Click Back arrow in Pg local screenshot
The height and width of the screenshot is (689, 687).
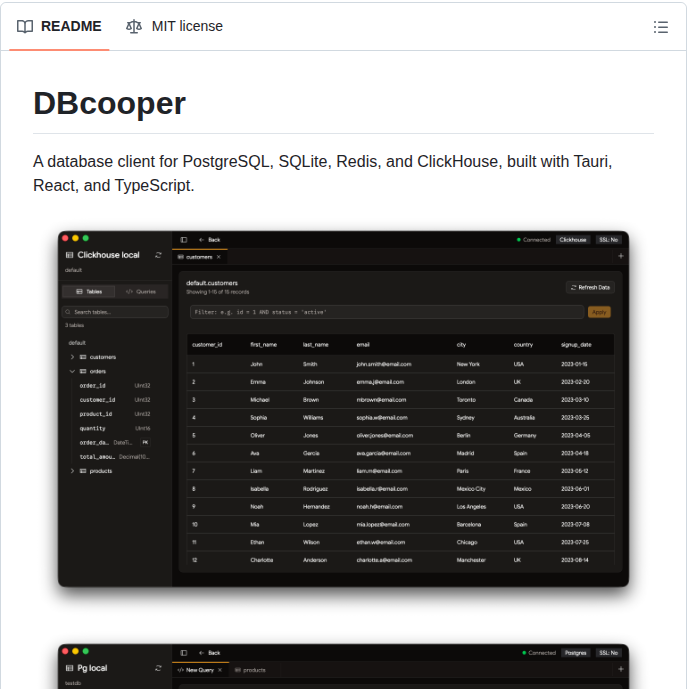(209, 653)
